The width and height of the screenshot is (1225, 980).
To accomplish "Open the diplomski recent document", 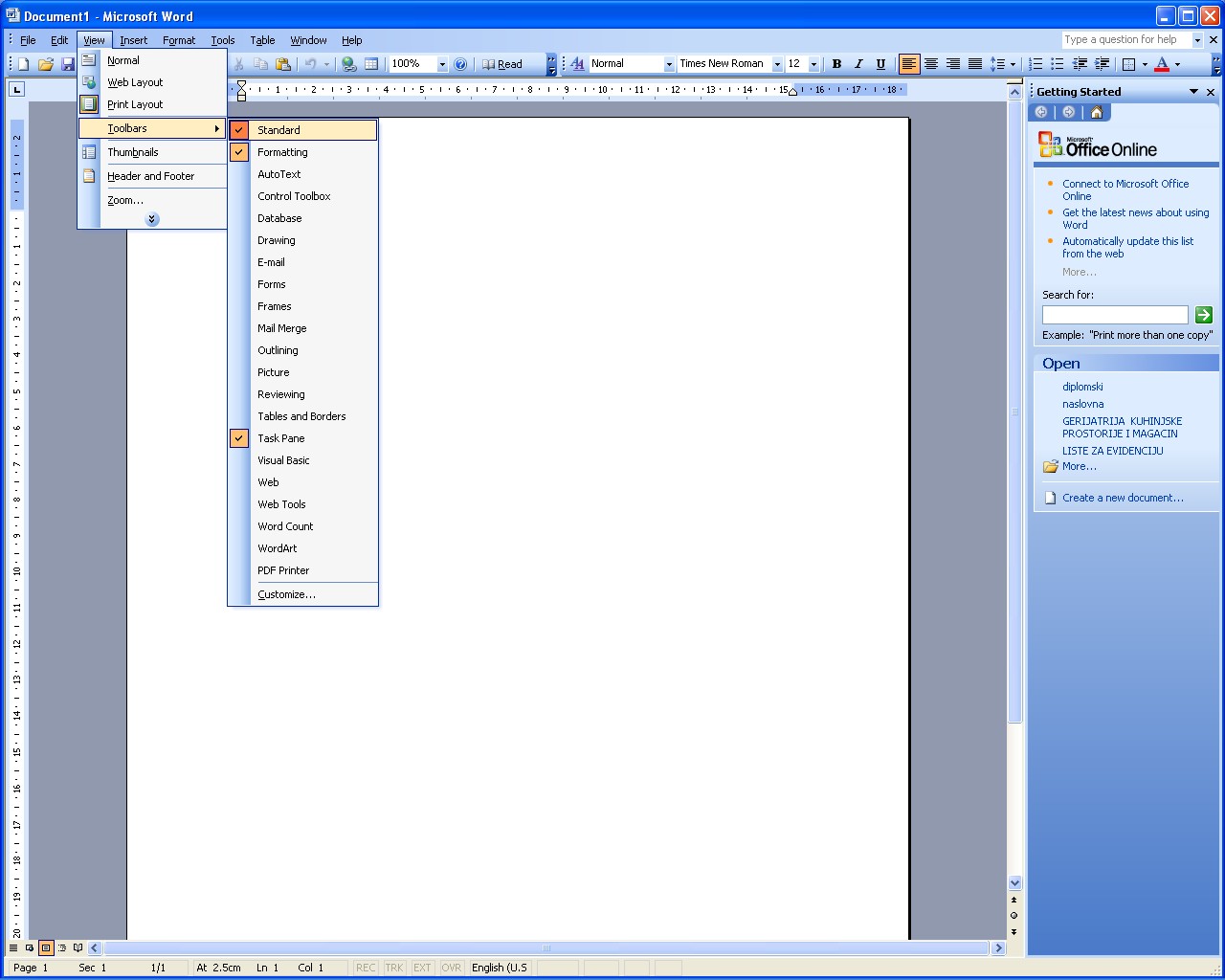I will pos(1082,387).
